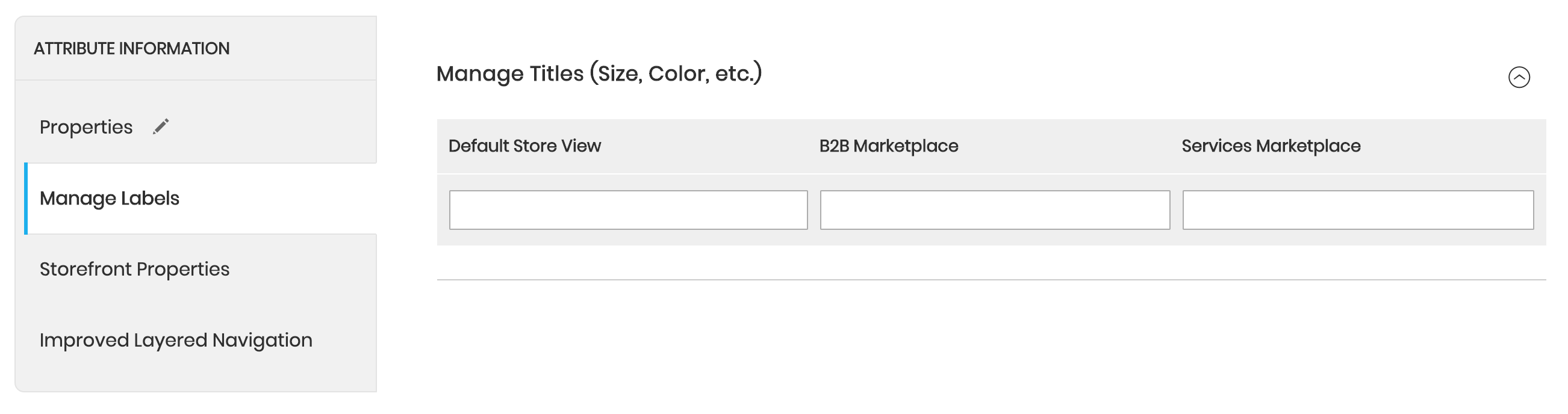The image size is (1568, 414).
Task: Click the word Properties in the sidebar
Action: [86, 127]
